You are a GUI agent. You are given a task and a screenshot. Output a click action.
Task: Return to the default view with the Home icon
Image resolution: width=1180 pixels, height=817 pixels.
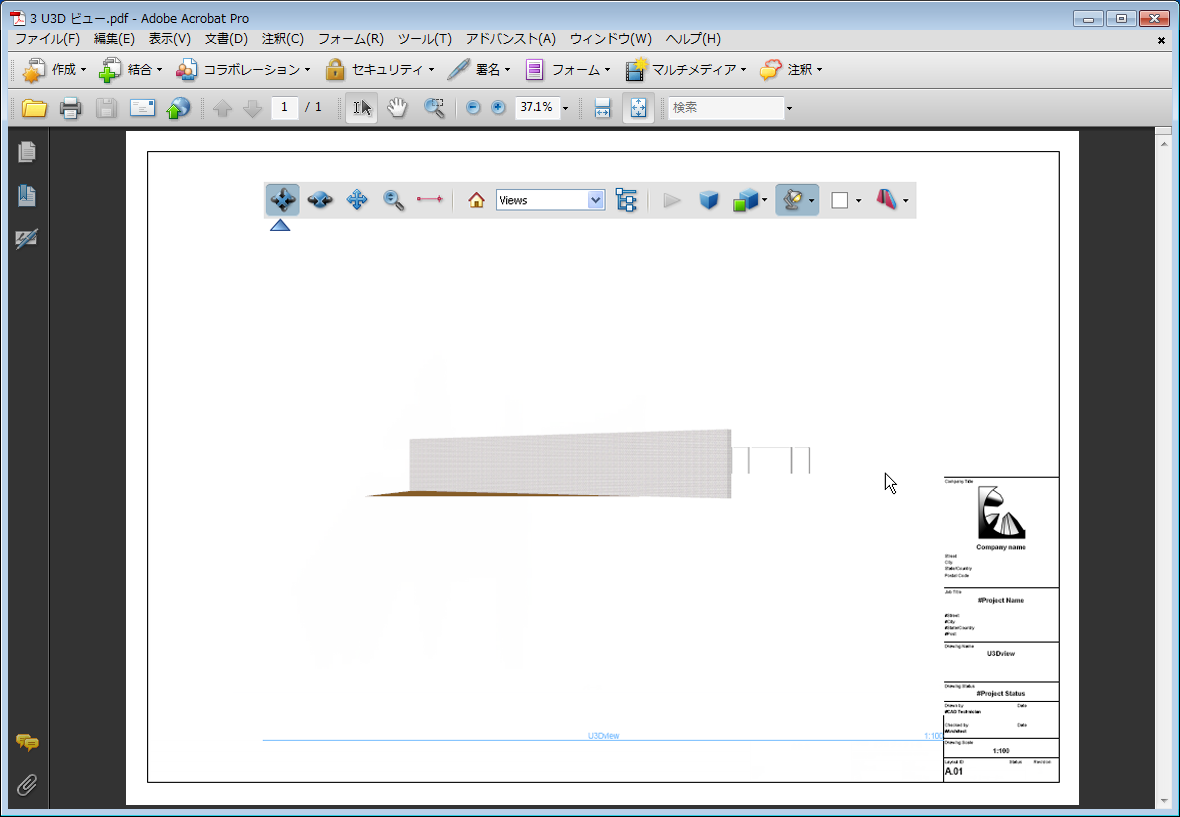point(475,200)
